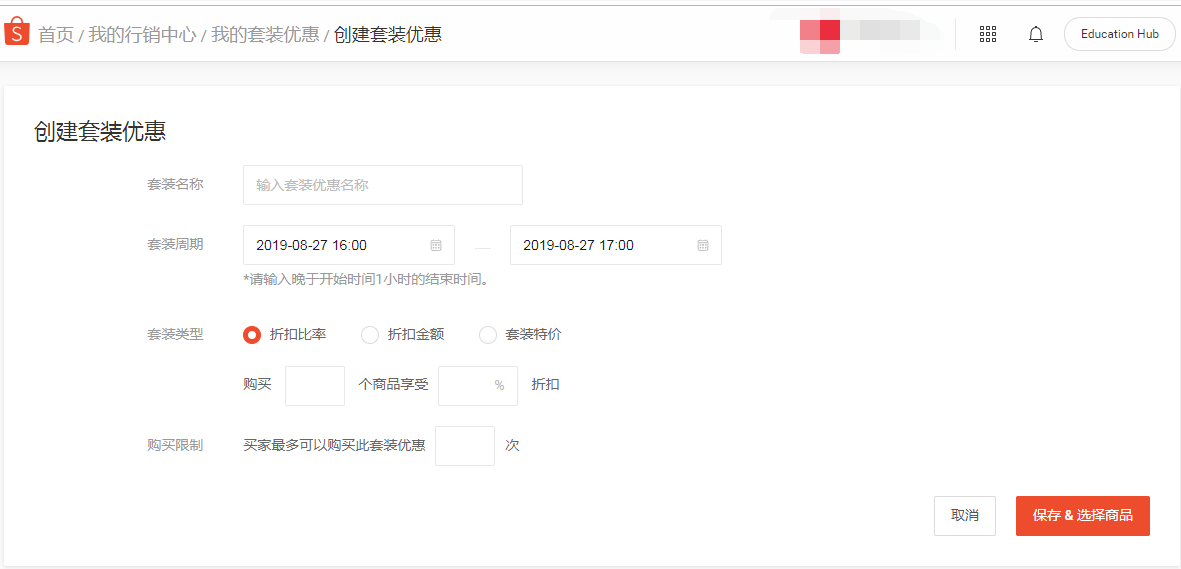Screen dimensions: 1181x569
Task: Focus the 套装名称 input field
Action: tap(382, 185)
